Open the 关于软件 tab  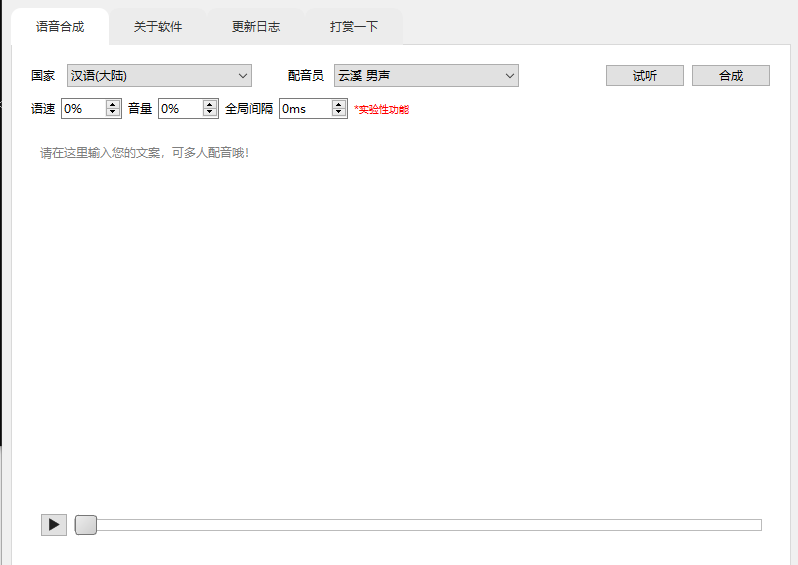[x=158, y=26]
